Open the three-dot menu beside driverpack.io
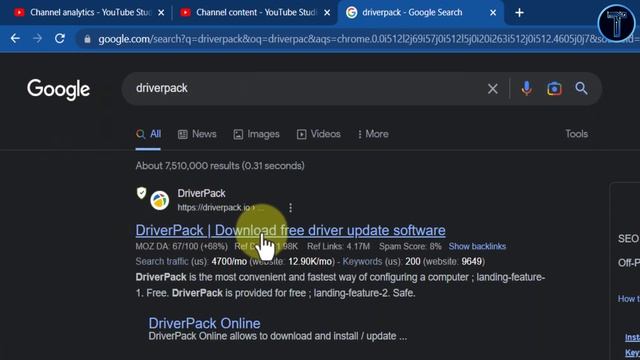 (x=290, y=208)
